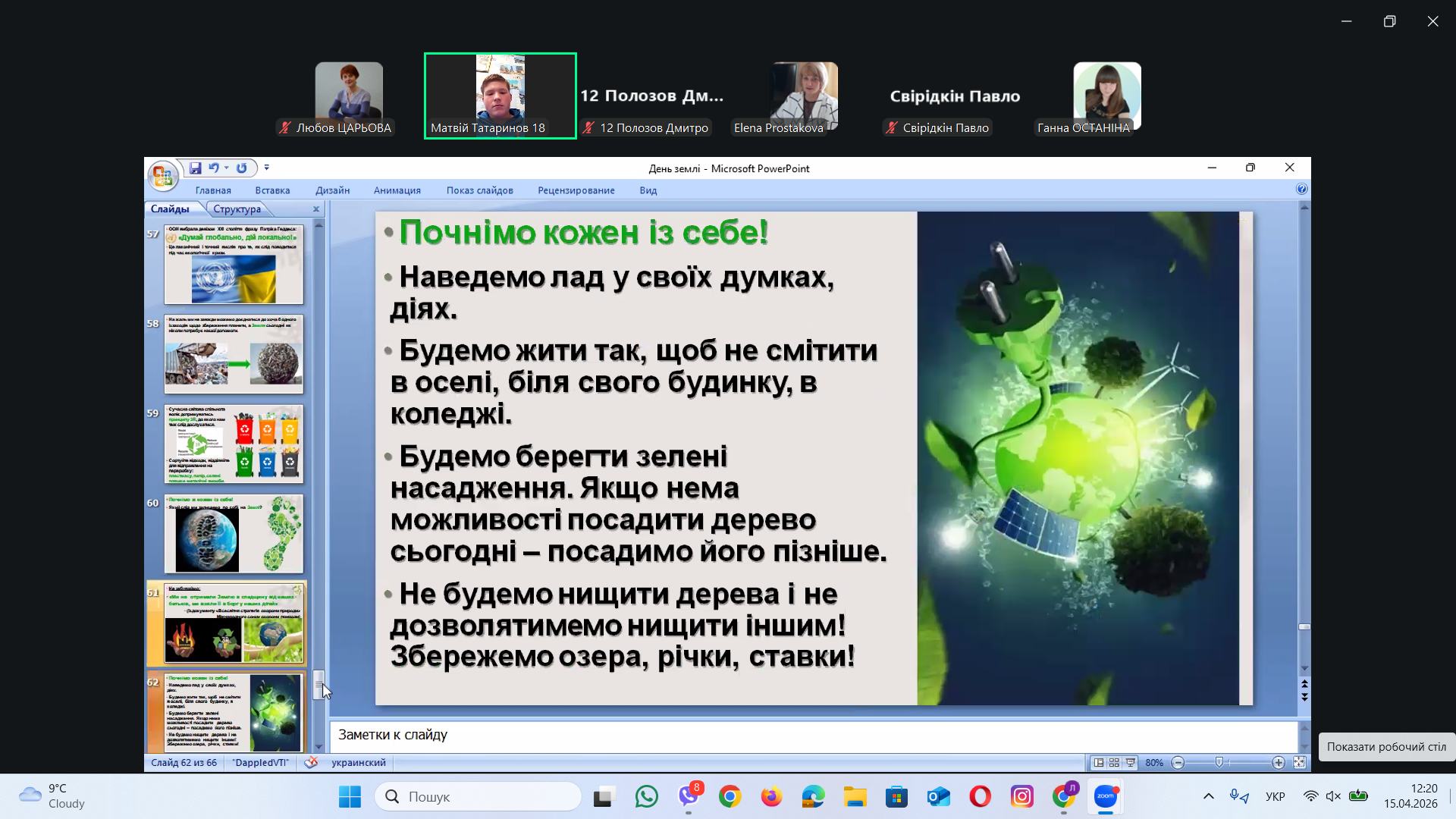Fit slide to current window icon
This screenshot has height=819, width=1456.
[1299, 762]
